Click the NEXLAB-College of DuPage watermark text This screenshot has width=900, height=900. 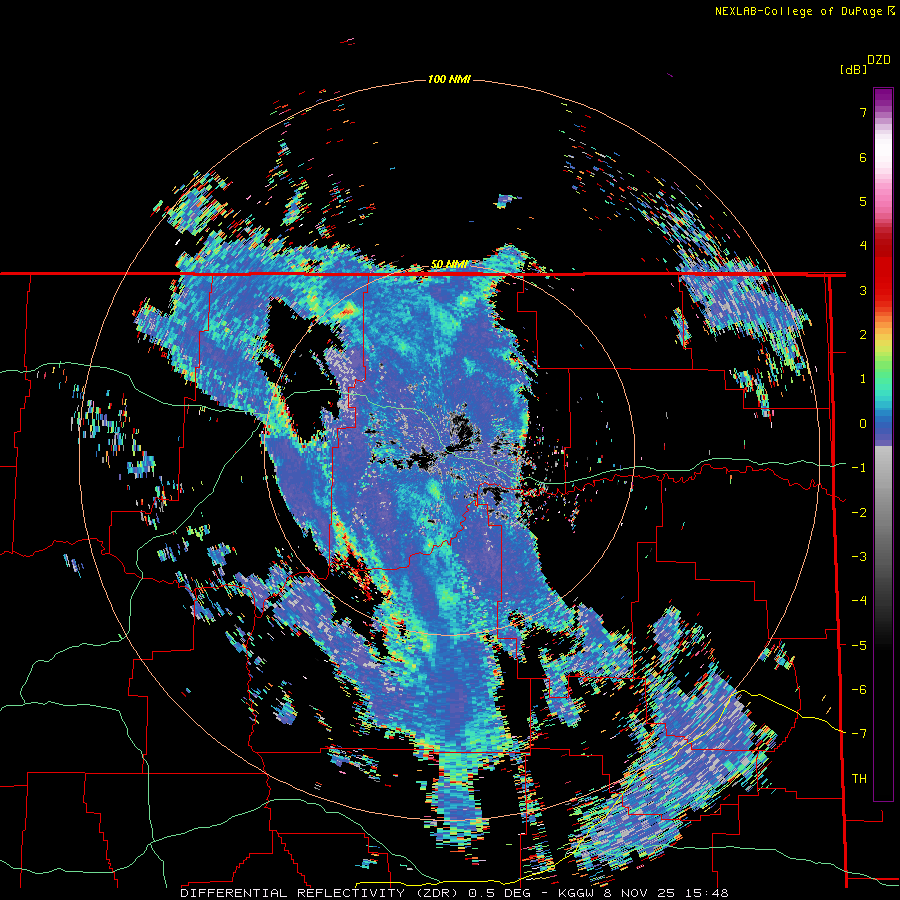[x=804, y=11]
